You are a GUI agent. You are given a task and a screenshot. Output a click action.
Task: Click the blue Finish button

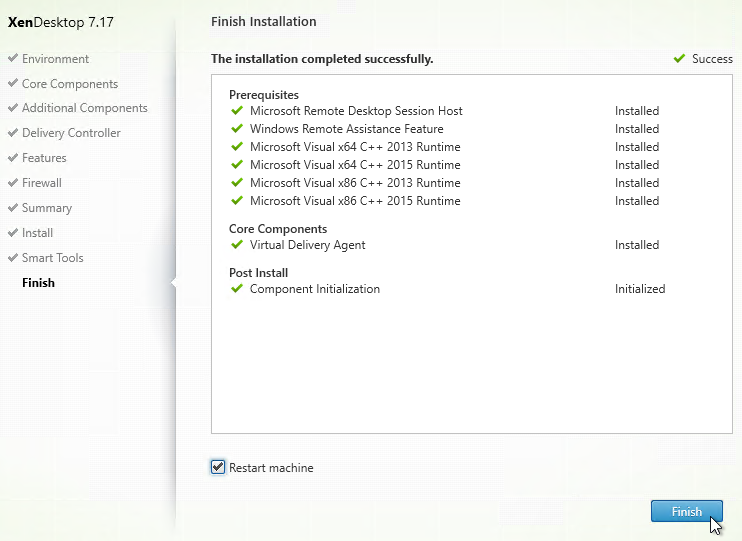coord(687,511)
